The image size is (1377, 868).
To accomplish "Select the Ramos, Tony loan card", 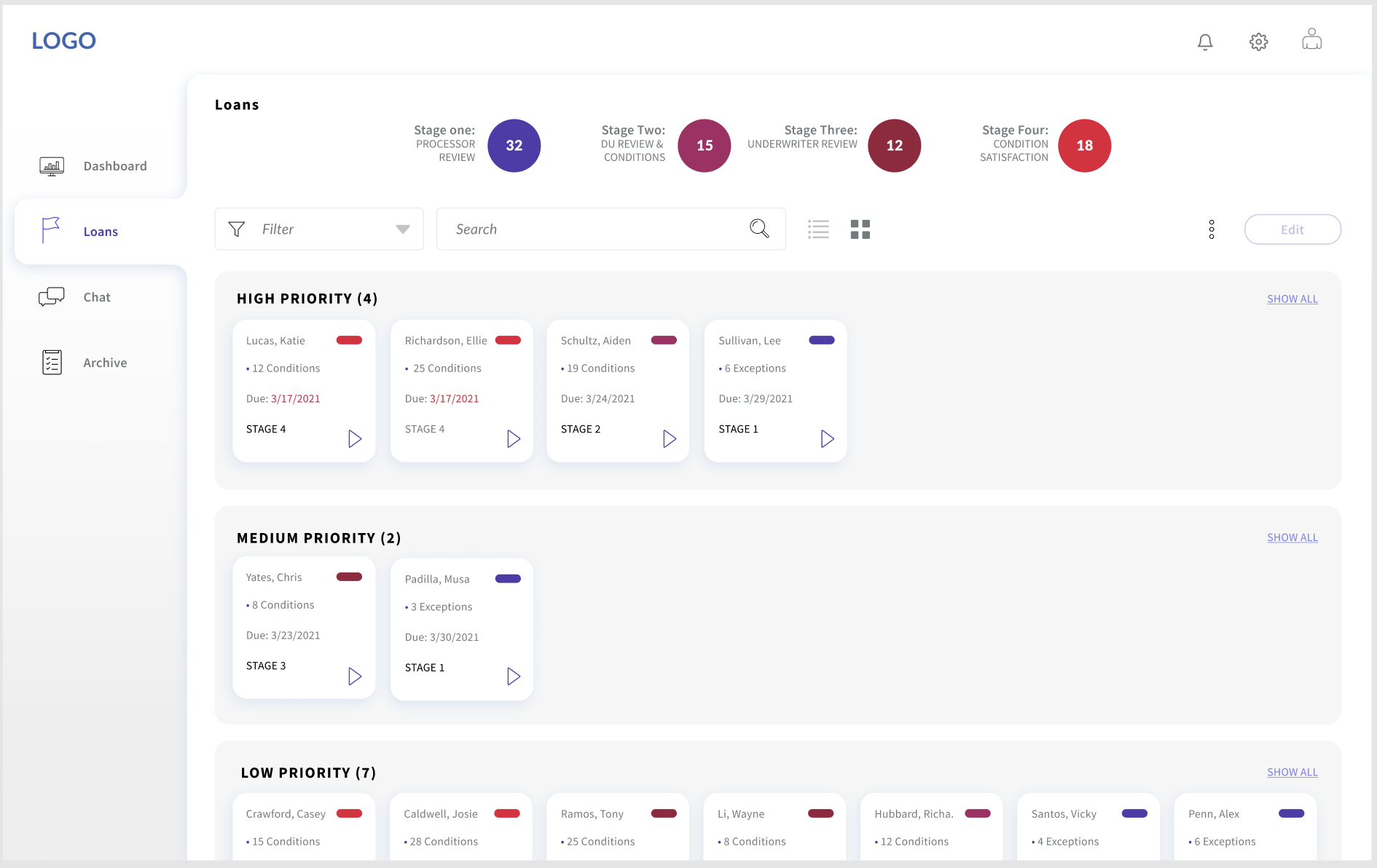I will pos(618,827).
